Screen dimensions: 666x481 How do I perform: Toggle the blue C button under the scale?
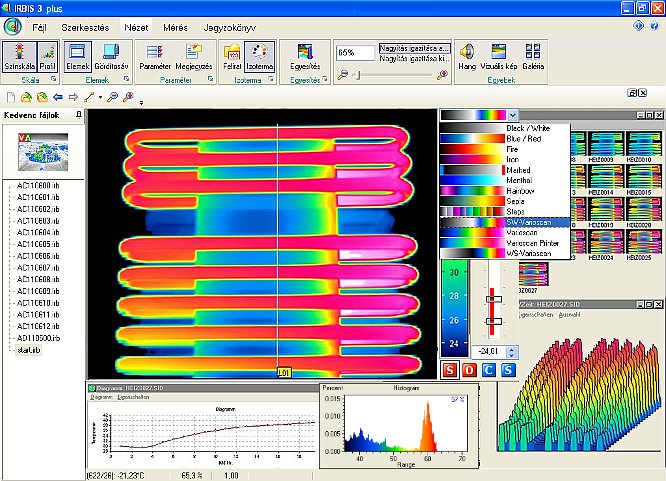coord(488,372)
